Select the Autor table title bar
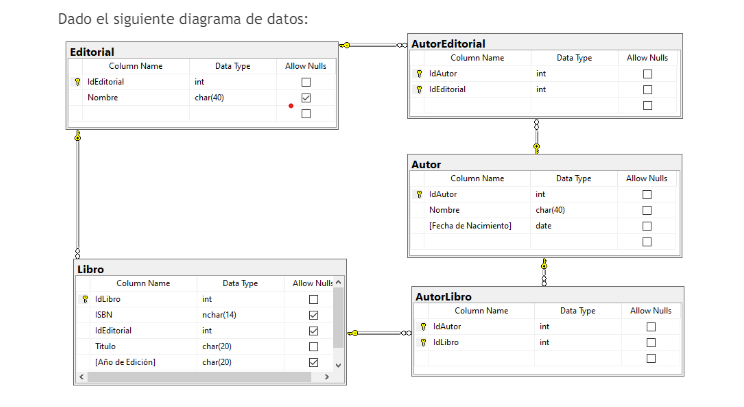This screenshot has height=407, width=744. (x=545, y=165)
